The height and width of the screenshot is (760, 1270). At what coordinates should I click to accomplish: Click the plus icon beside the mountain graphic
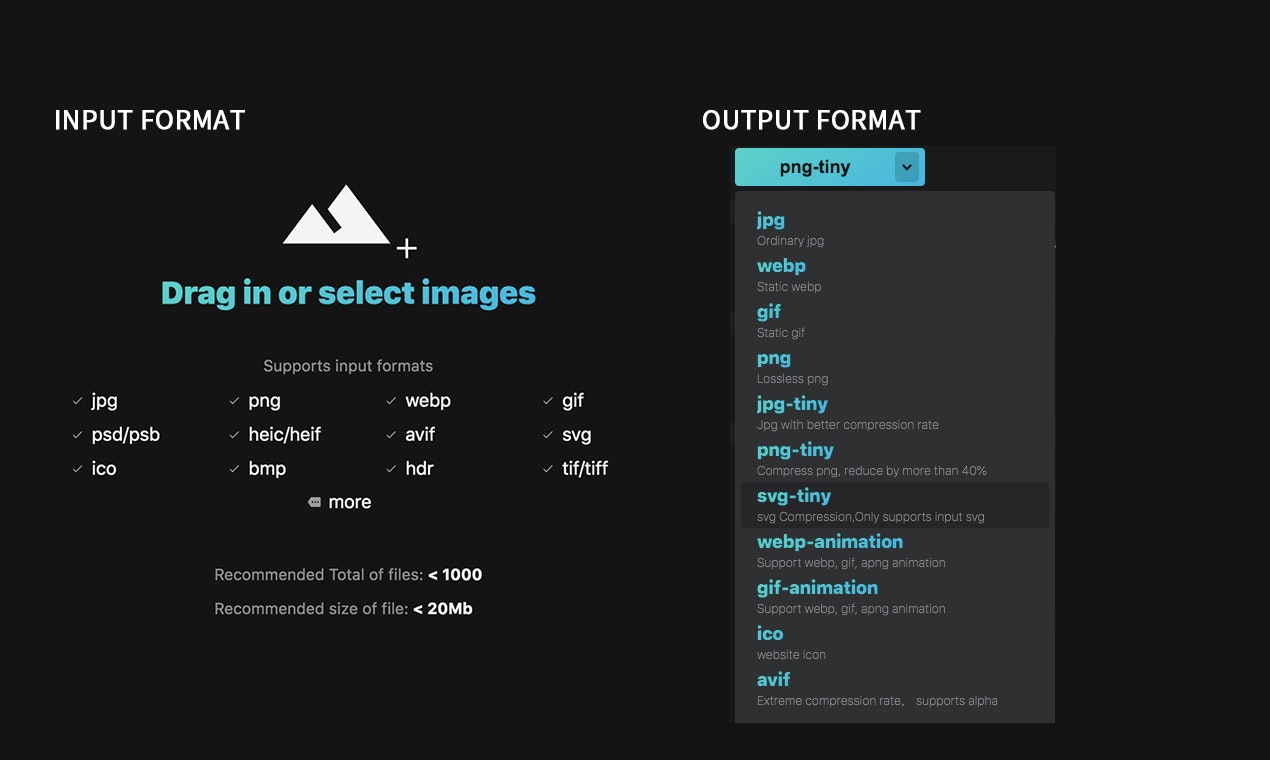407,247
